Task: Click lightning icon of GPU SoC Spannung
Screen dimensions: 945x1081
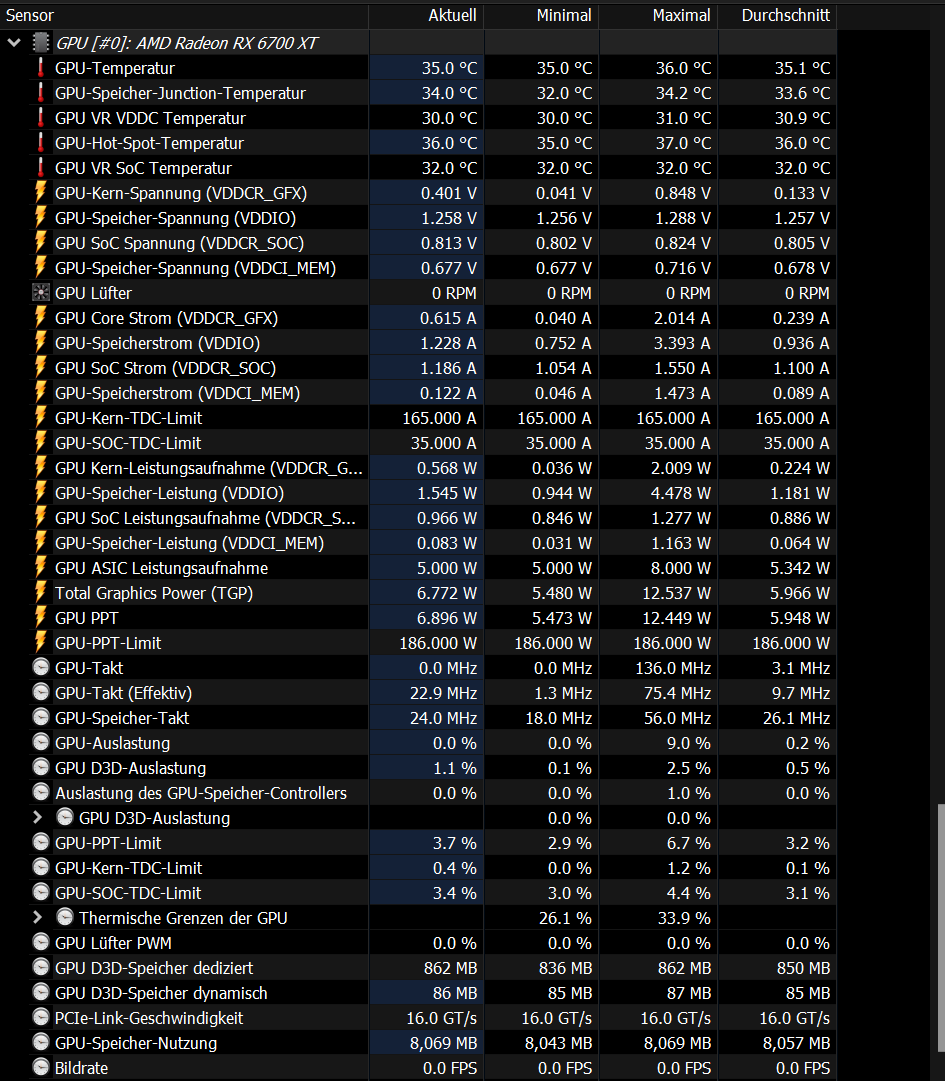Action: pos(41,243)
